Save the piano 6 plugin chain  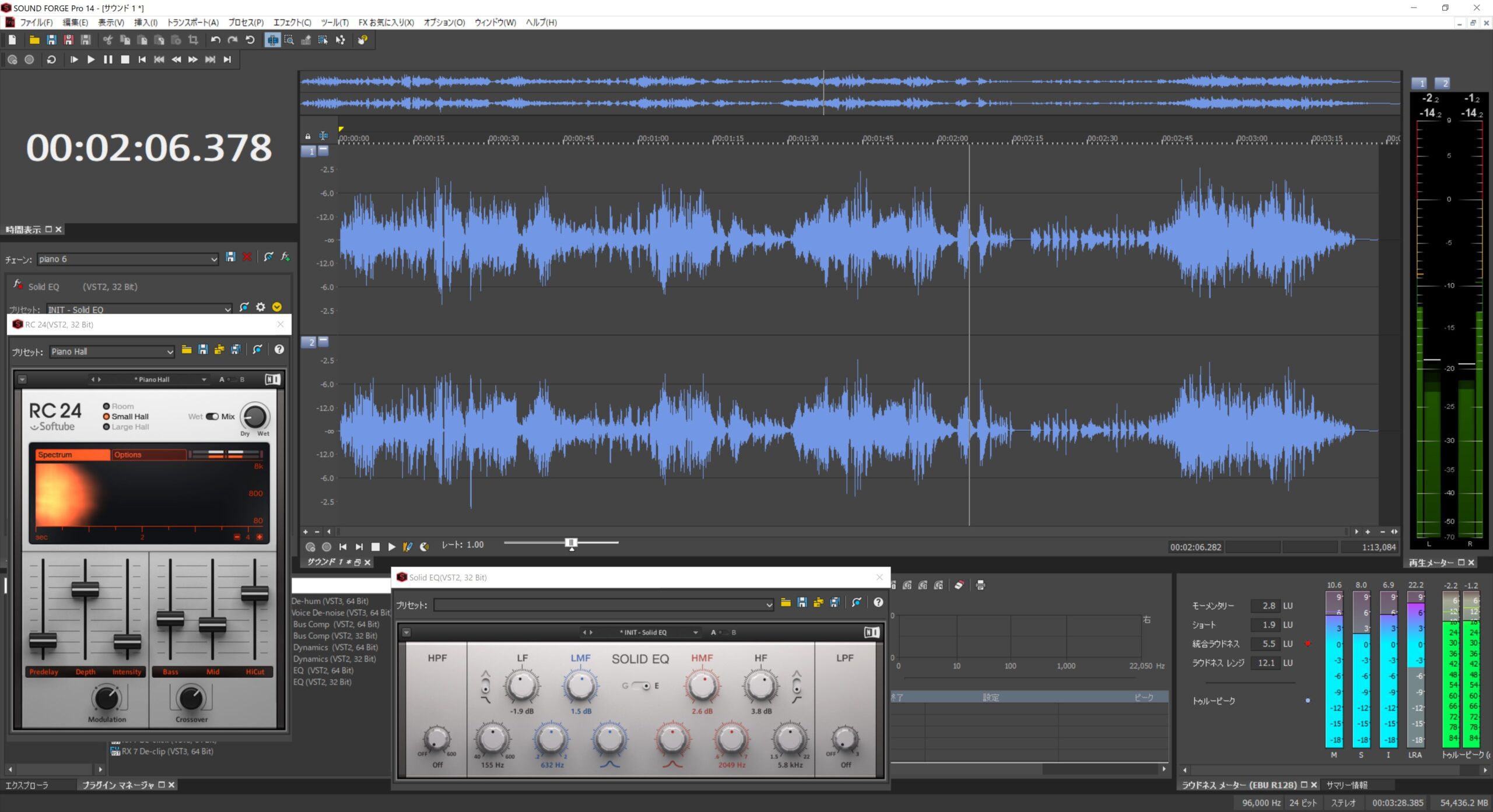231,257
